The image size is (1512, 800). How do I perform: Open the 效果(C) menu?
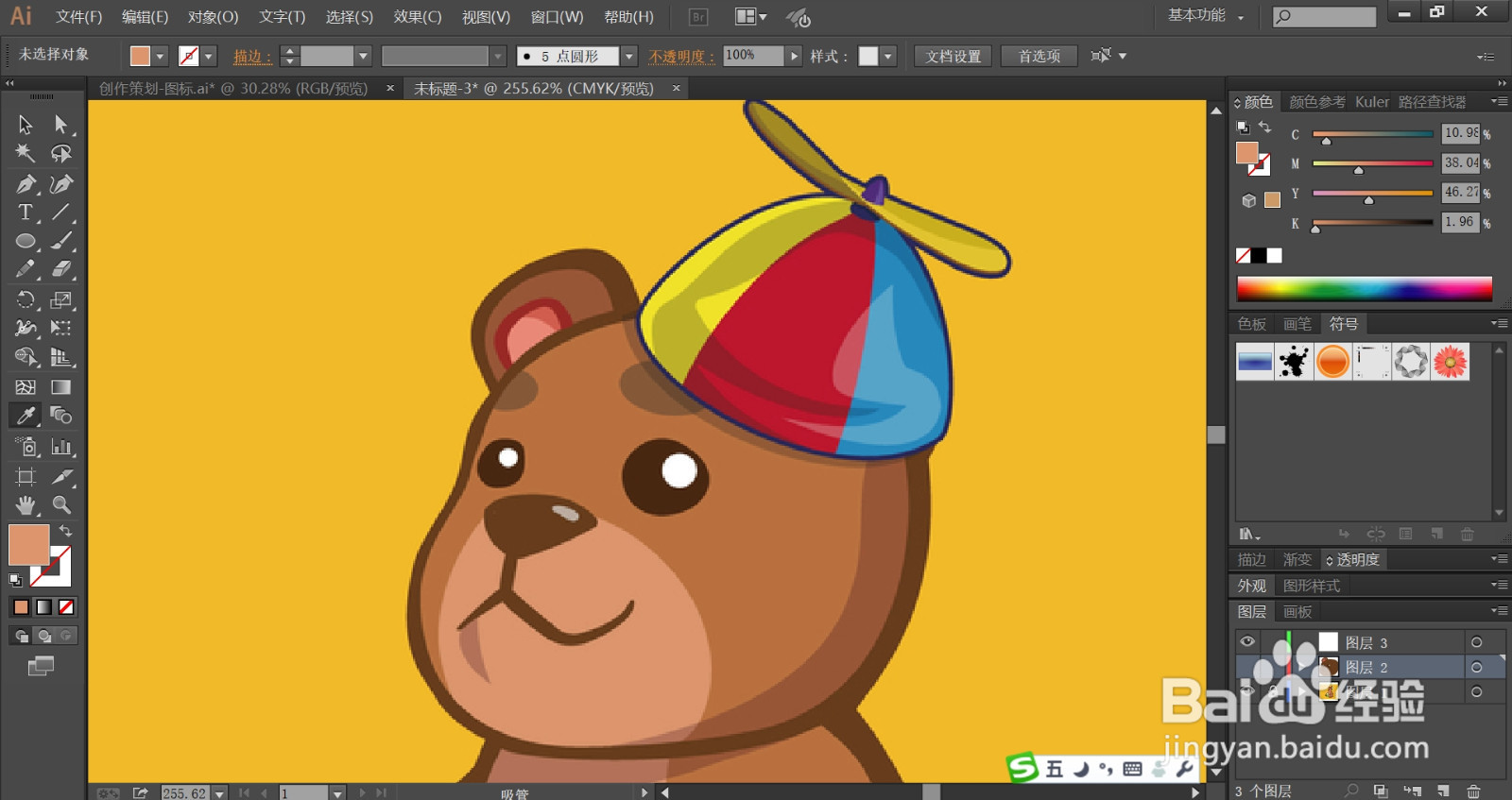pyautogui.click(x=418, y=17)
